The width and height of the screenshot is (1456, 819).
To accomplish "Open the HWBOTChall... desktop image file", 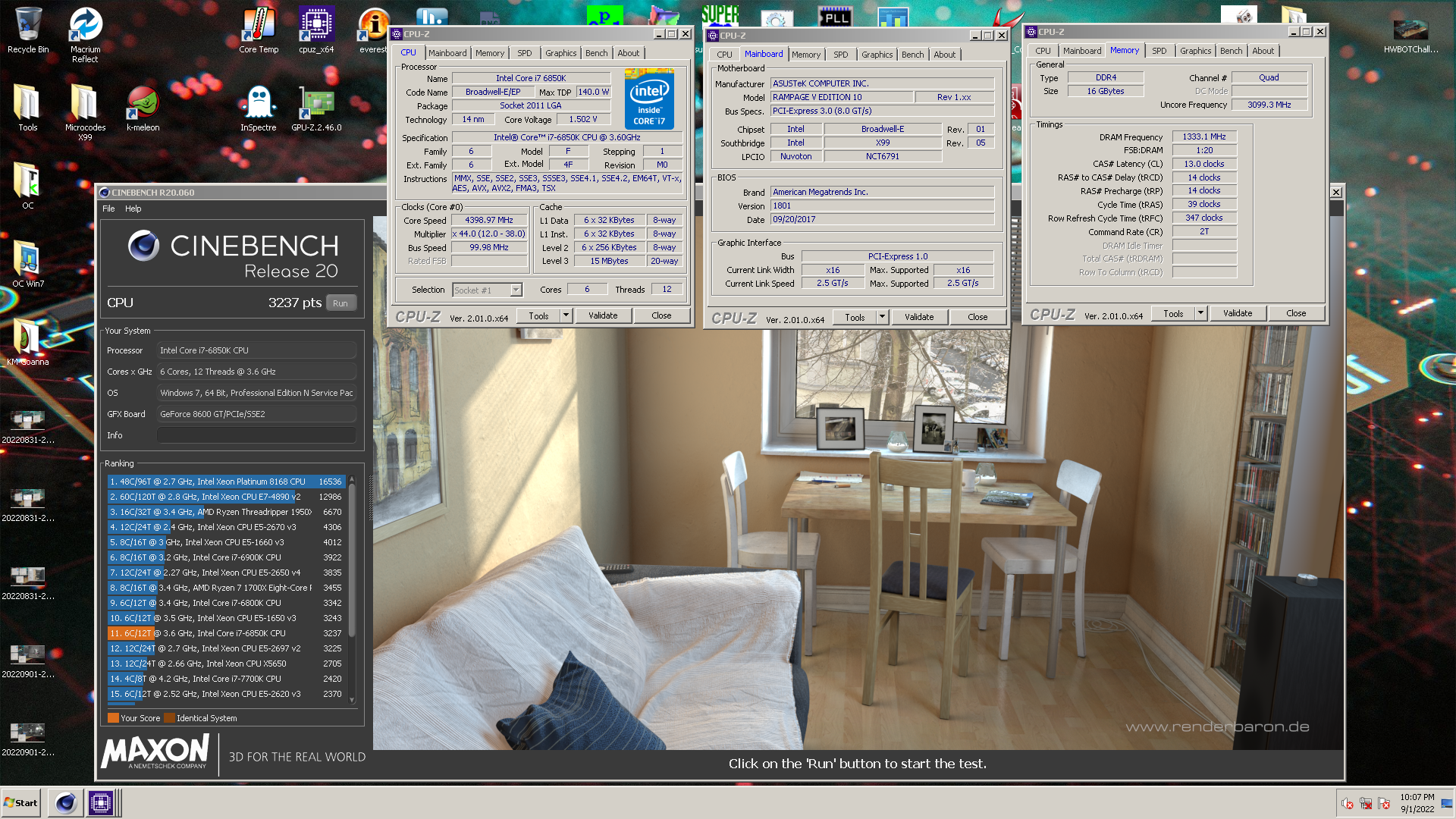I will tap(1410, 34).
